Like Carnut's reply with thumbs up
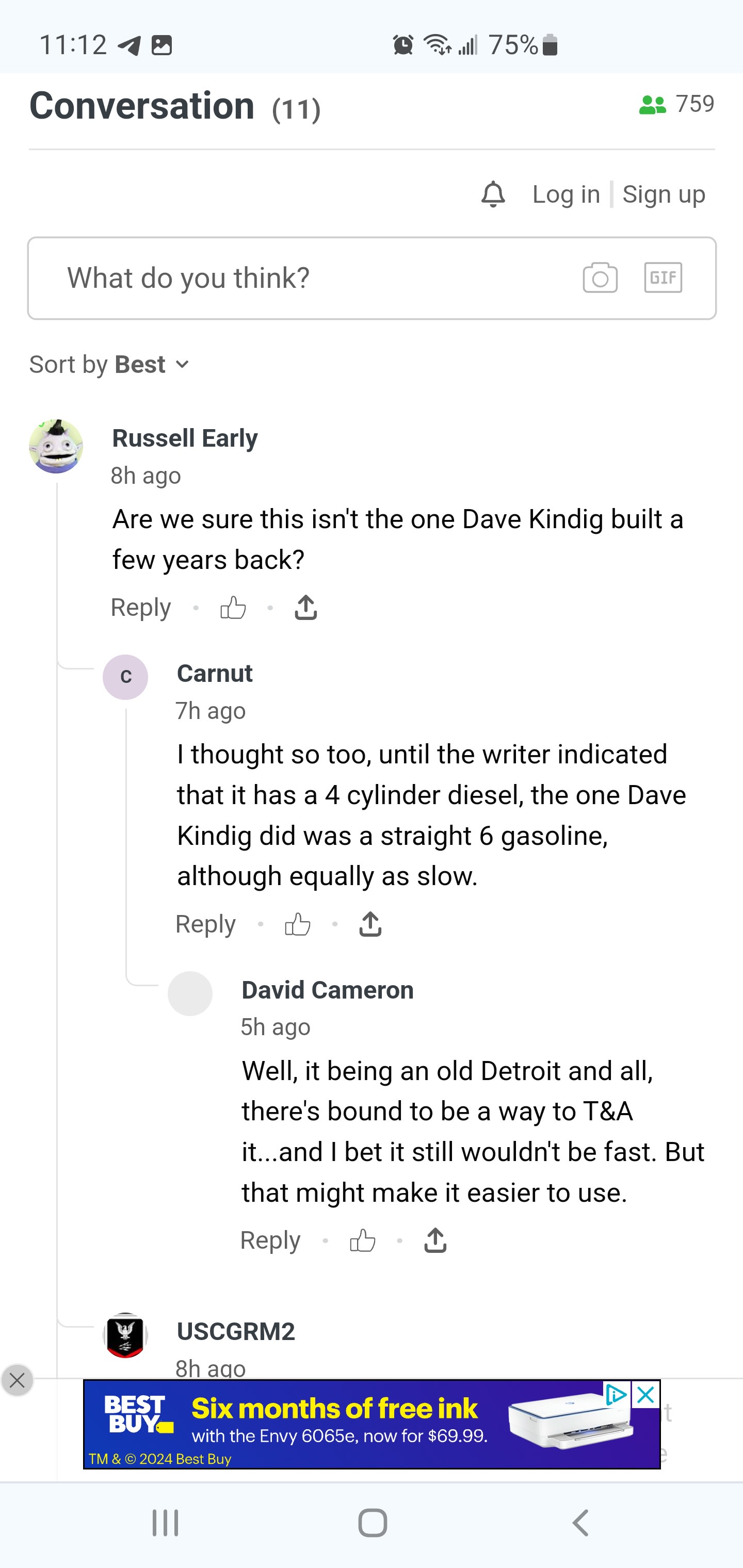743x1568 pixels. [x=298, y=924]
